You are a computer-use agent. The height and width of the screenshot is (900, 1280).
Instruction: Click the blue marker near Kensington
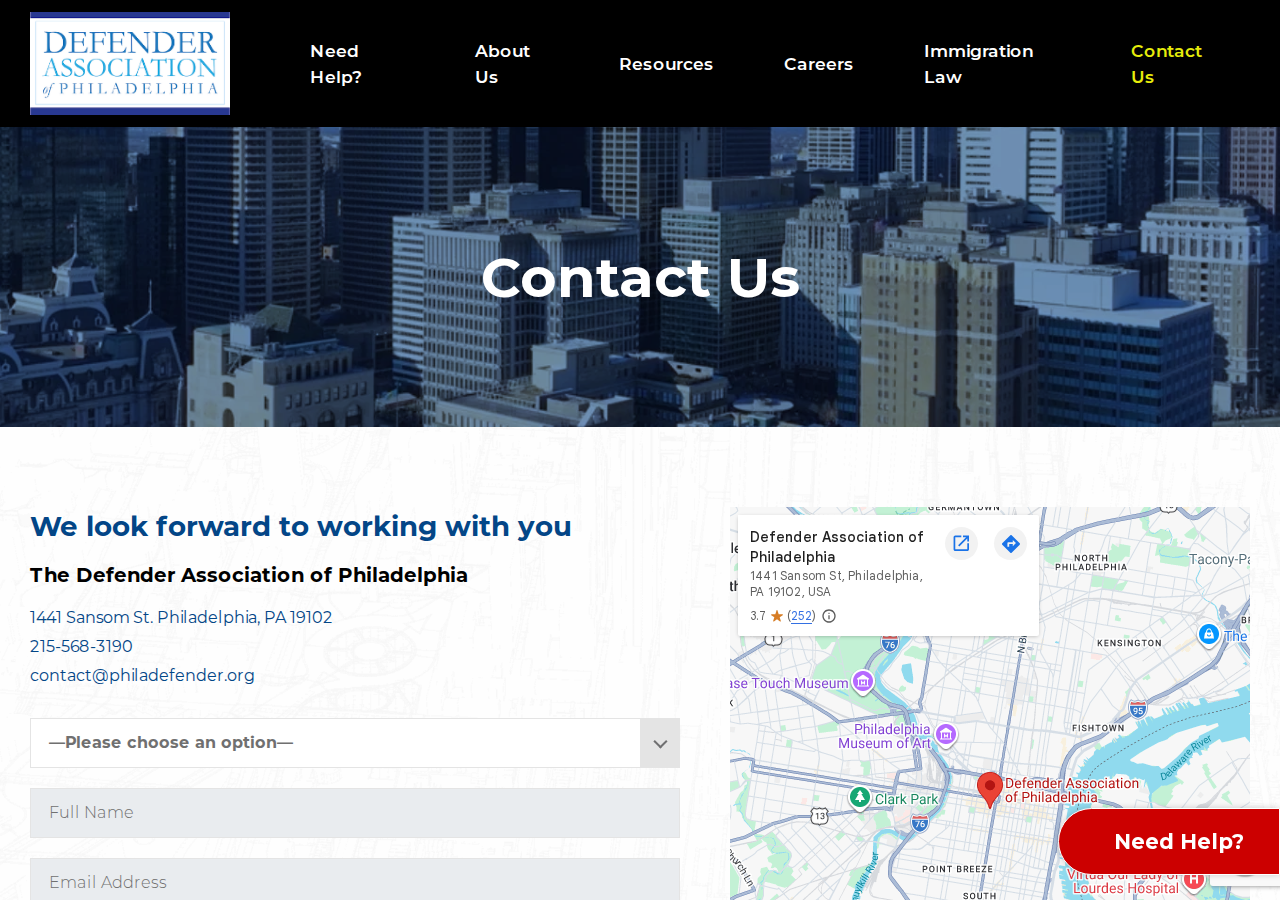1209,634
